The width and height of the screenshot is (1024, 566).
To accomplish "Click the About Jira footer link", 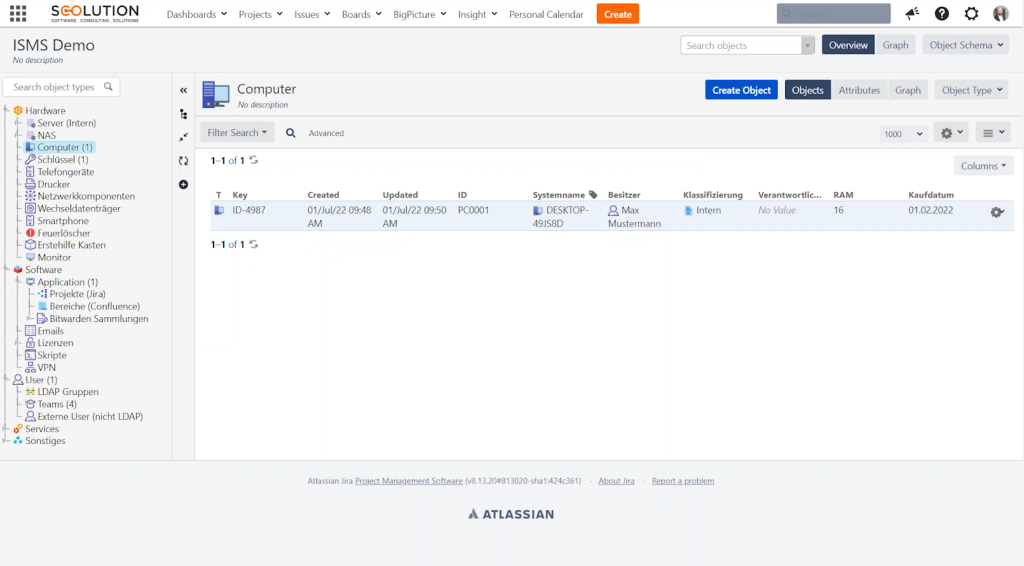I will [x=616, y=481].
